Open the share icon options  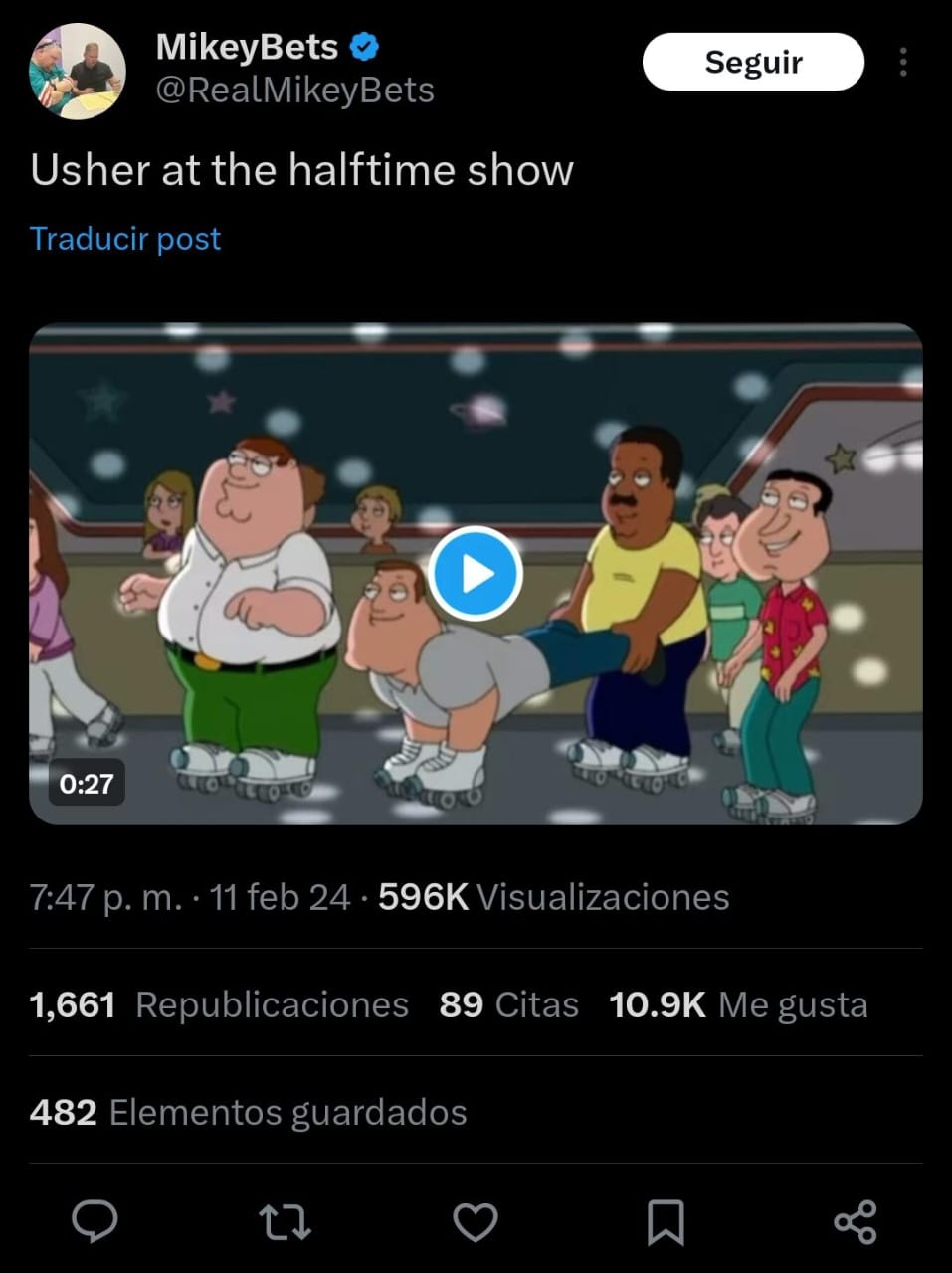click(856, 1222)
